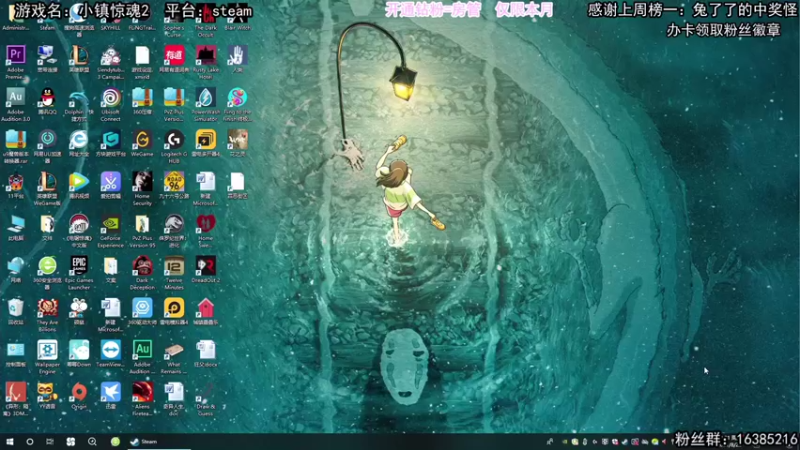The height and width of the screenshot is (450, 800).
Task: Open the red house game shortcut
Action: [206, 308]
